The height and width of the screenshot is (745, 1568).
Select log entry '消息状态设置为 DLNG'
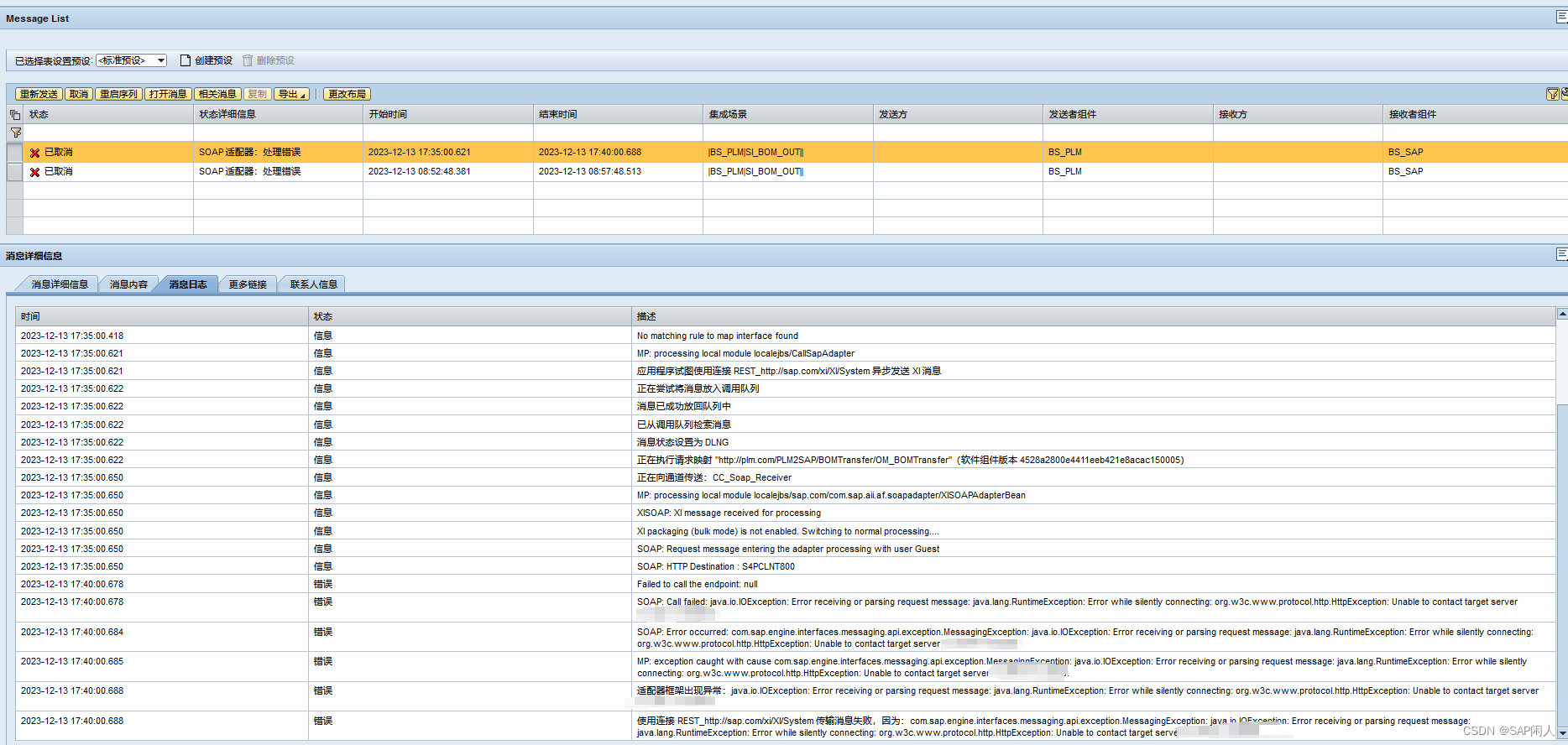(x=682, y=442)
